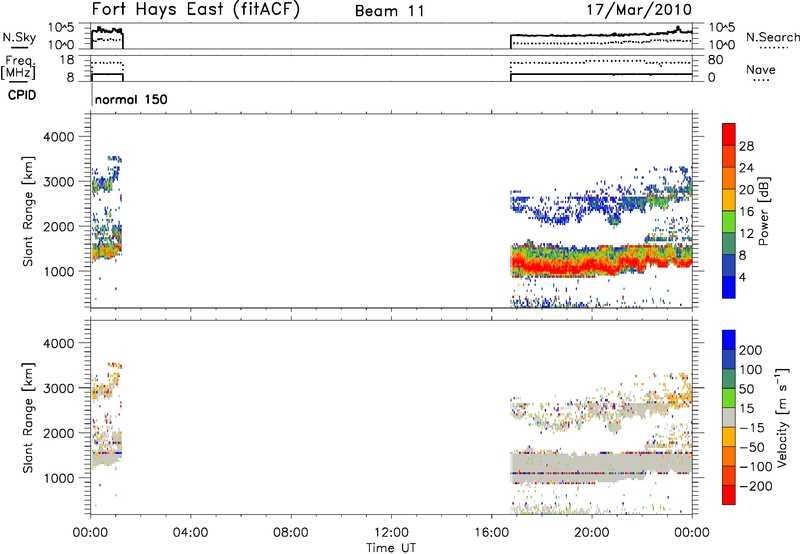The width and height of the screenshot is (800, 554).
Task: Click the 'Fort Hays East (fitACF)' title
Action: click(x=196, y=10)
